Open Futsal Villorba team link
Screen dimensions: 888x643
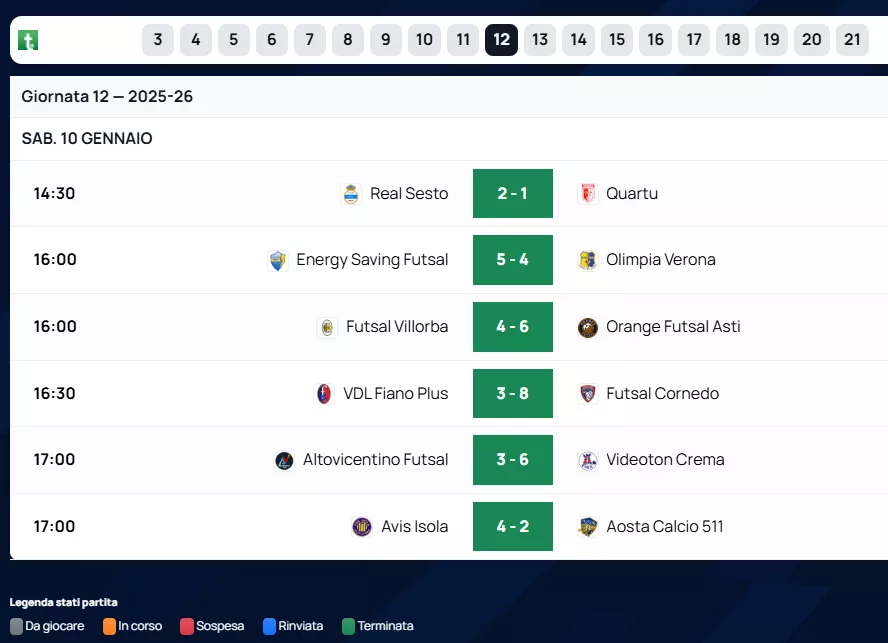(396, 327)
